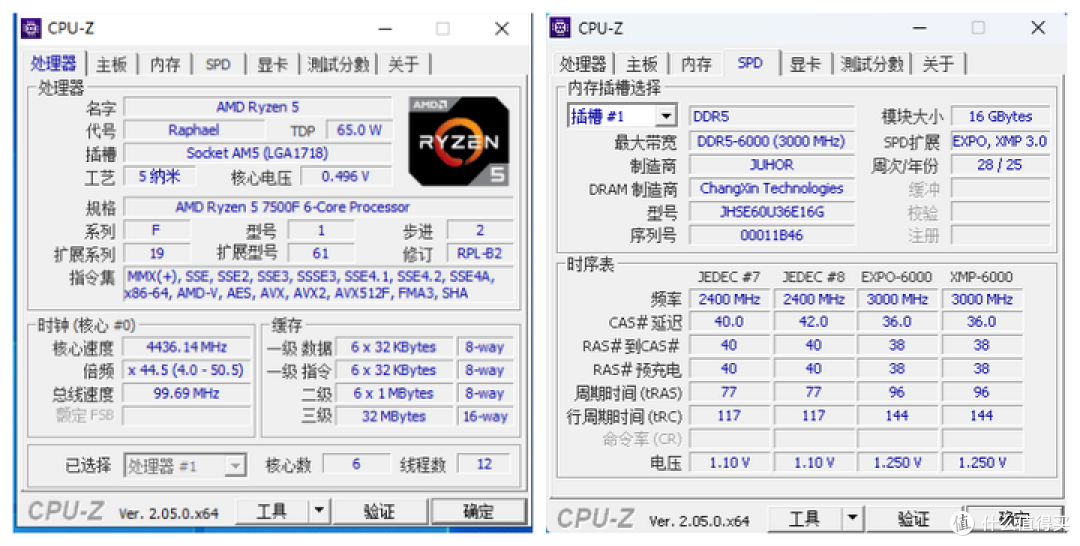This screenshot has width=1080, height=546.
Task: Switch to 测试分数 tab in right CPU-Z window
Action: [871, 64]
